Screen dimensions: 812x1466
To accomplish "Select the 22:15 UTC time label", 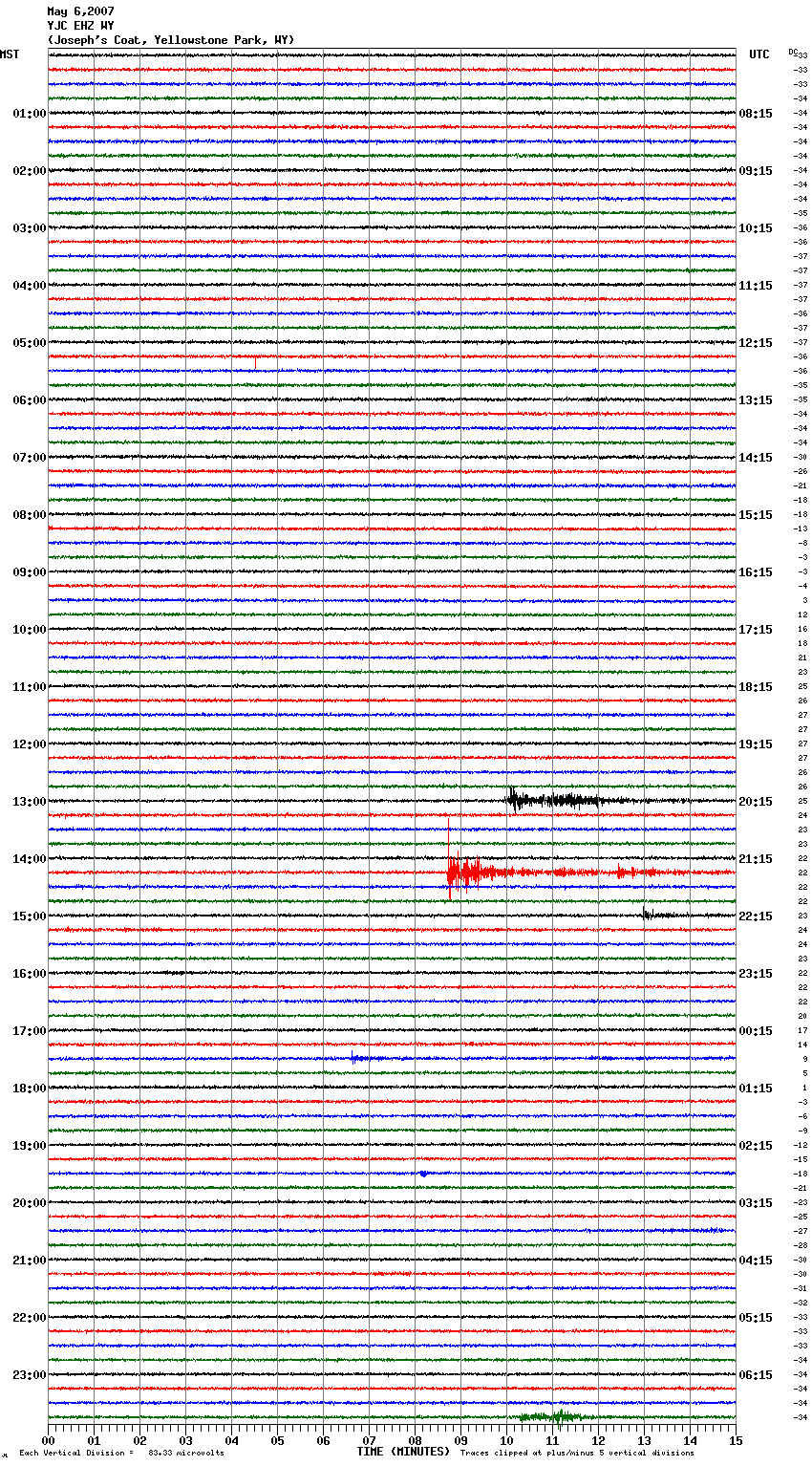I will pyautogui.click(x=756, y=916).
